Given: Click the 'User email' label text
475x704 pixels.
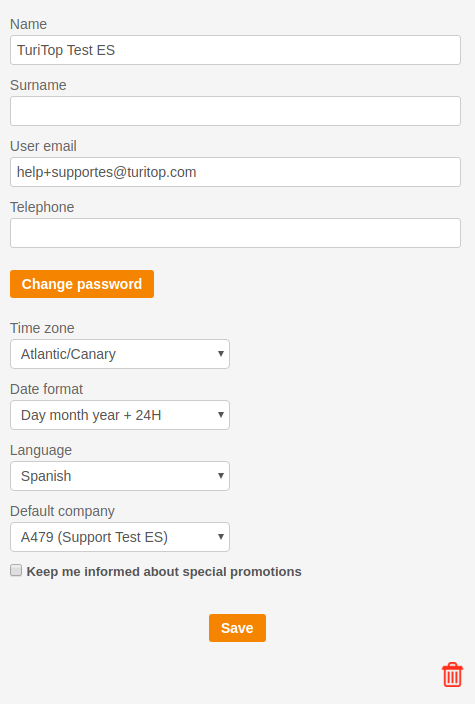Looking at the screenshot, I should point(43,146).
